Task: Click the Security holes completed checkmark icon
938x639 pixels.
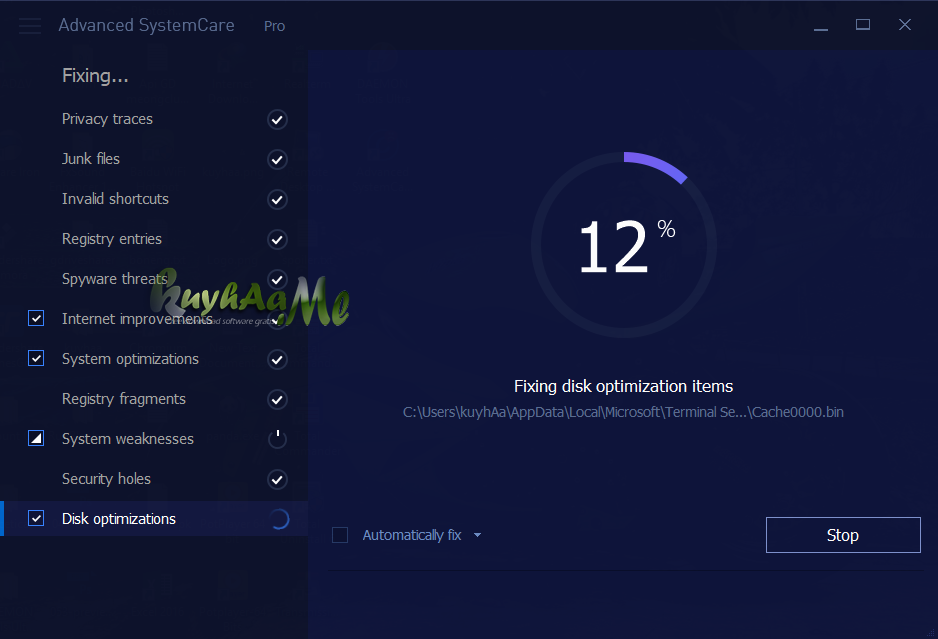Action: [277, 479]
